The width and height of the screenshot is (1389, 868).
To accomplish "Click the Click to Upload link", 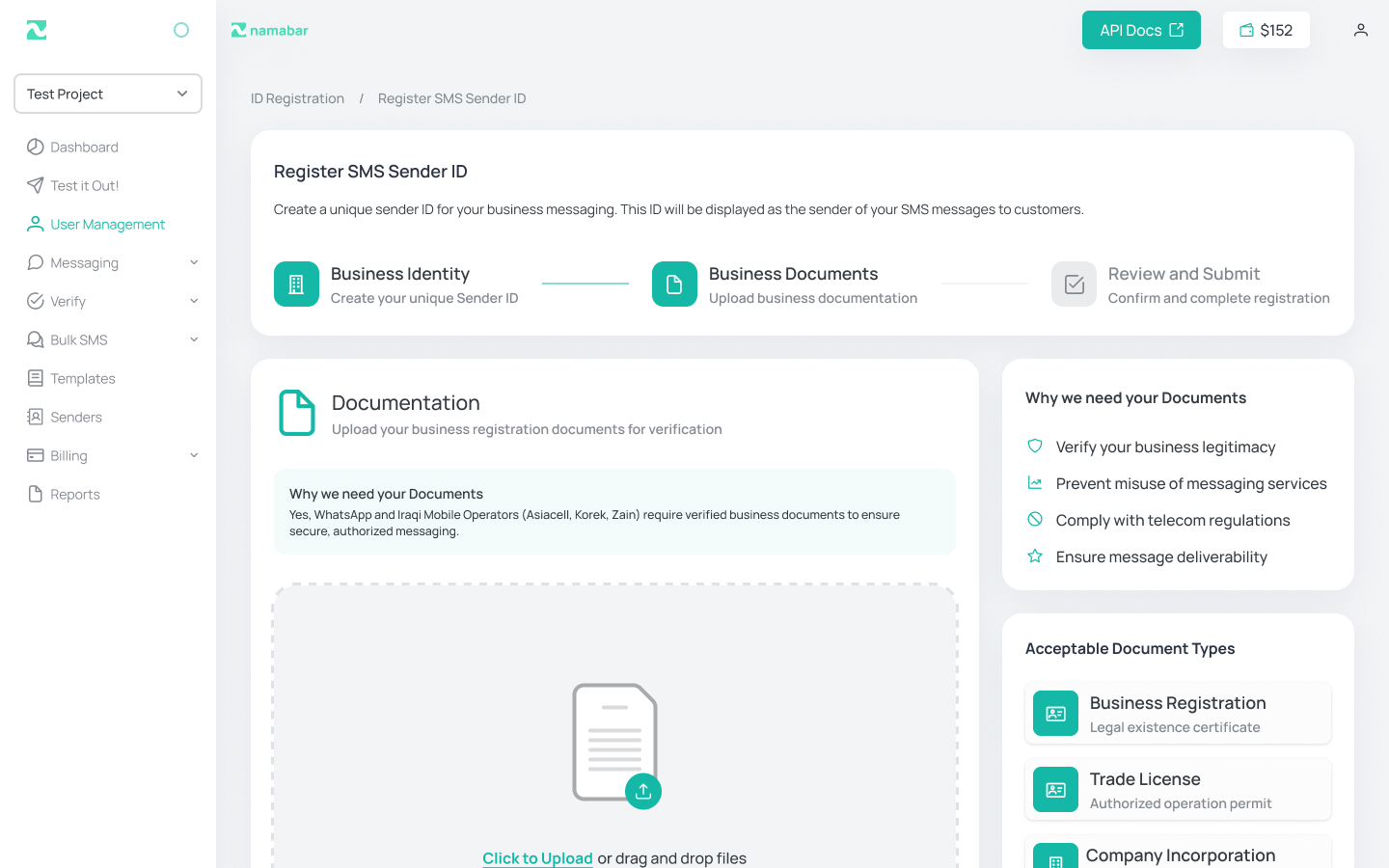I will [x=537, y=858].
